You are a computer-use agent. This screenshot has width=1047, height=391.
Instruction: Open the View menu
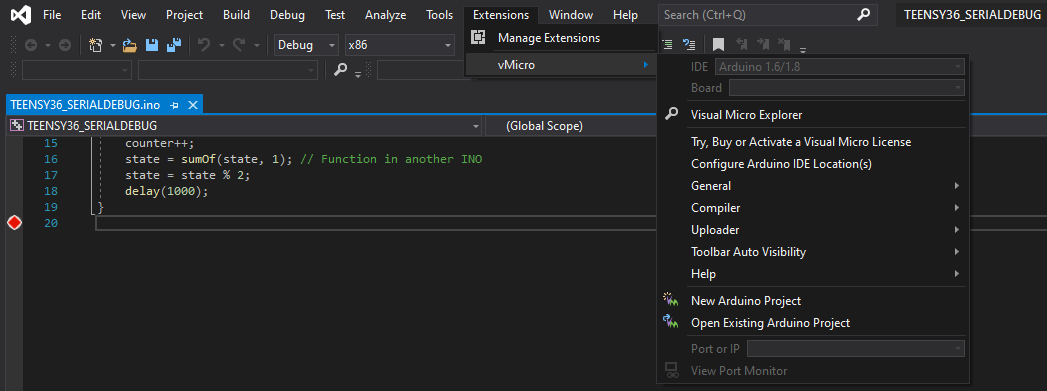pos(134,15)
